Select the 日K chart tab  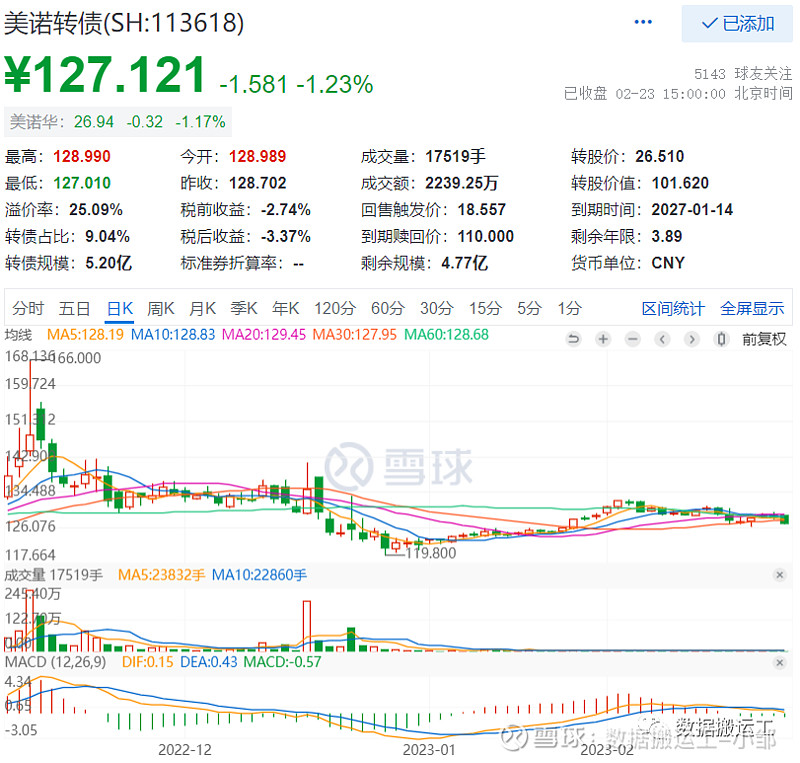(x=120, y=308)
